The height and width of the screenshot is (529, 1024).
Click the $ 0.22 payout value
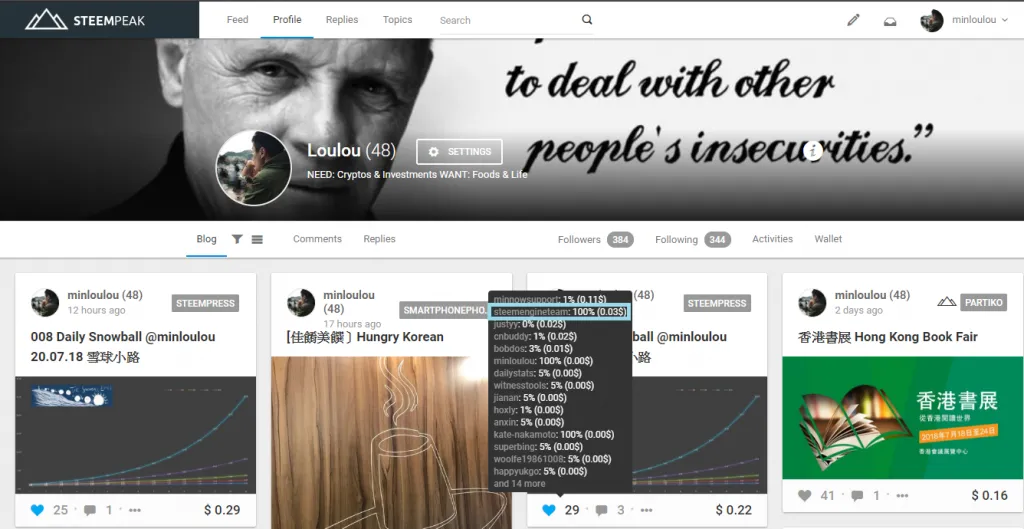click(x=733, y=510)
